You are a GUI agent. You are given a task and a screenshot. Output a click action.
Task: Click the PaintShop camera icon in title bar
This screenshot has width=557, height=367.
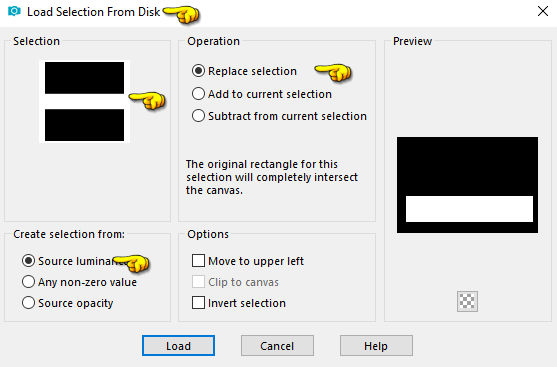[14, 11]
